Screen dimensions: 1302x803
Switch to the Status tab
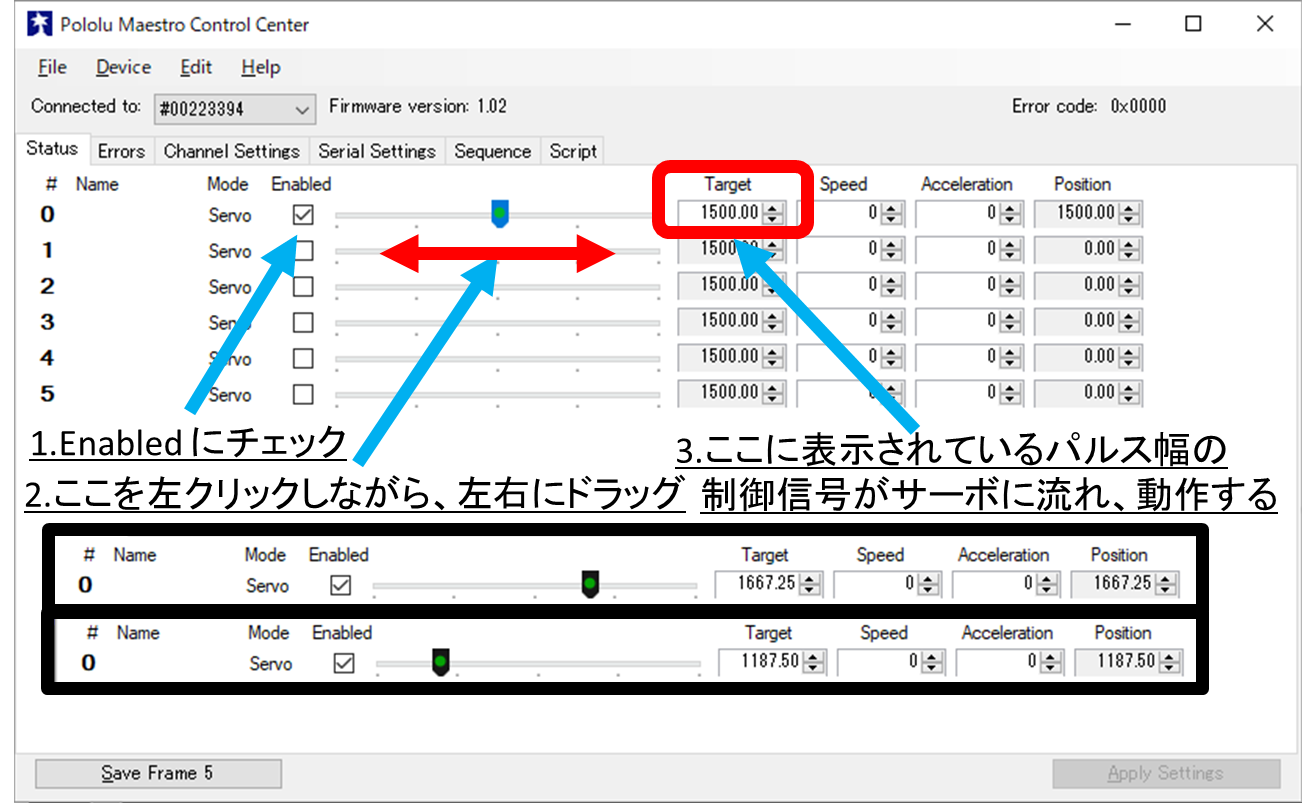(52, 149)
